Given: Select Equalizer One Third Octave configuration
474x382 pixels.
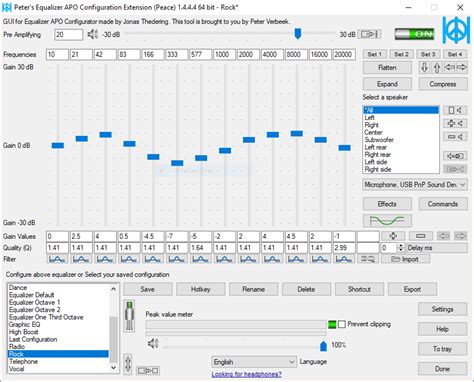Looking at the screenshot, I should pyautogui.click(x=58, y=317).
